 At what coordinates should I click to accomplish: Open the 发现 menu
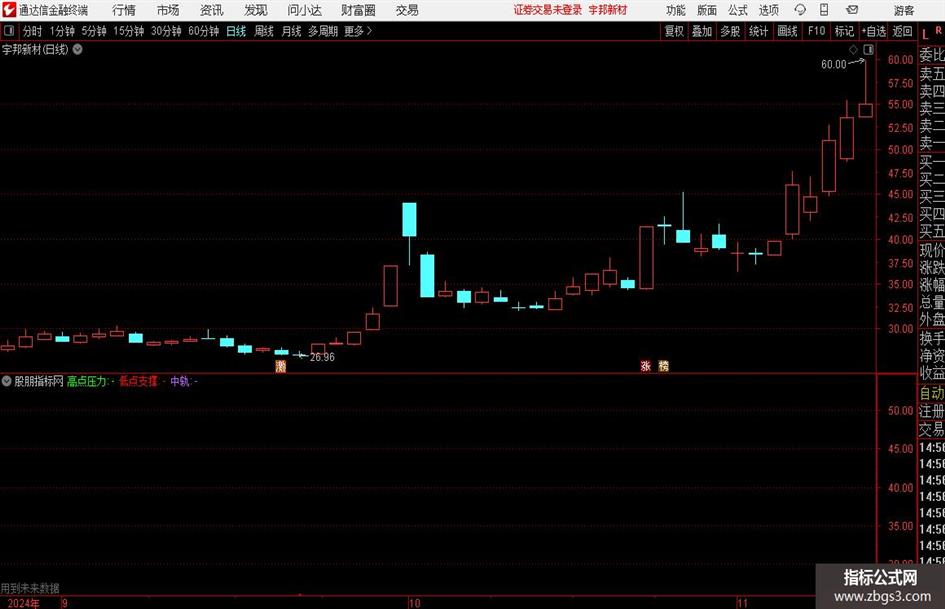coord(256,10)
